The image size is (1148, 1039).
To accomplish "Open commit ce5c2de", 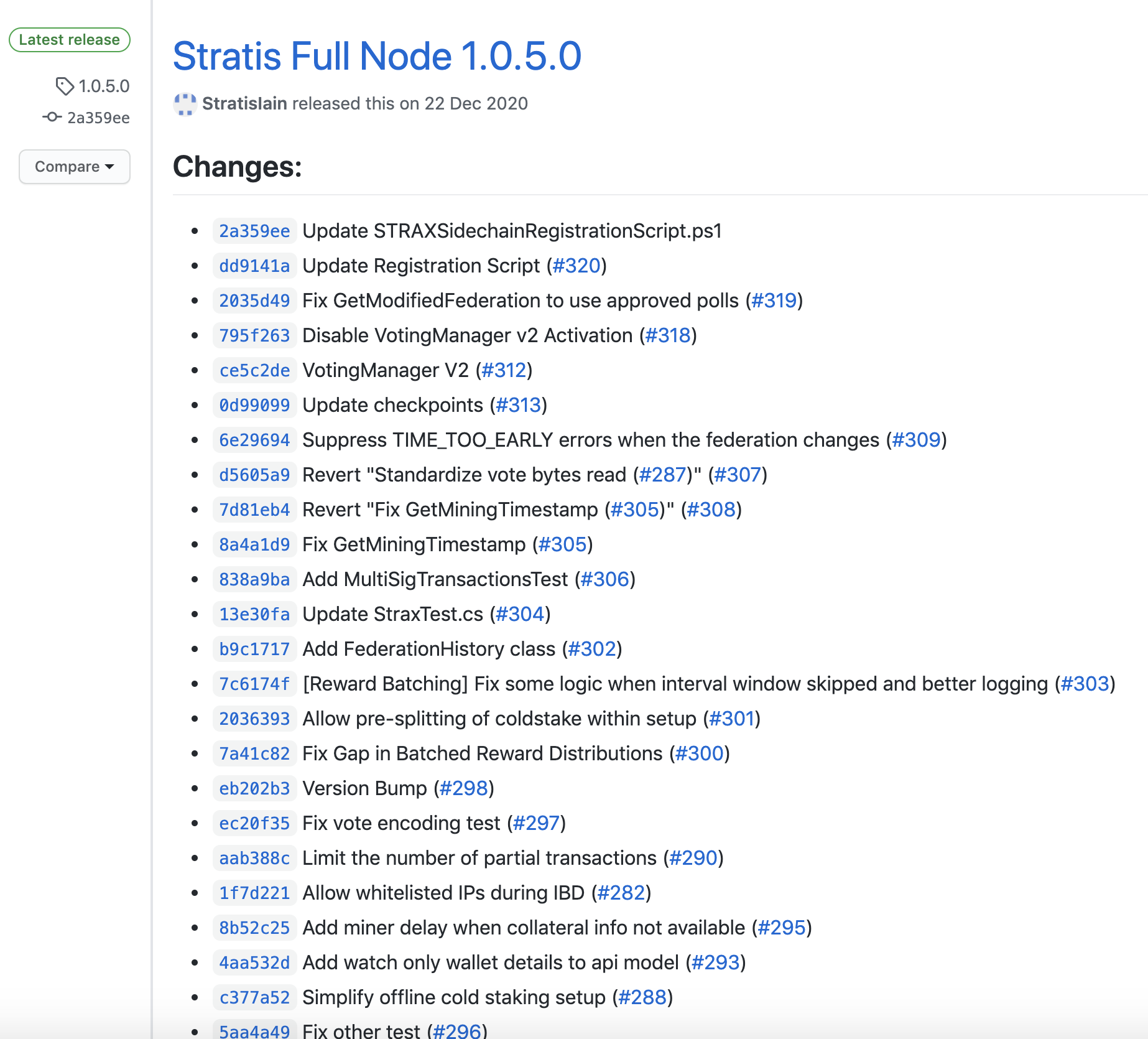I will tap(254, 370).
